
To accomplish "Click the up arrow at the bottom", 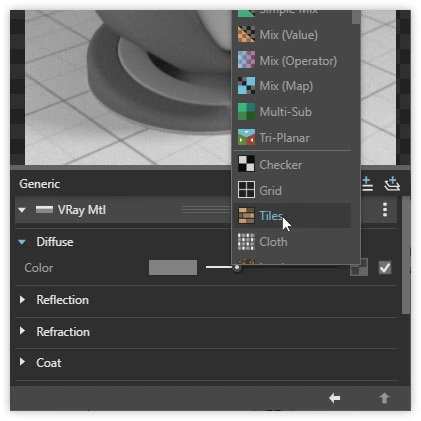I will pyautogui.click(x=384, y=398).
